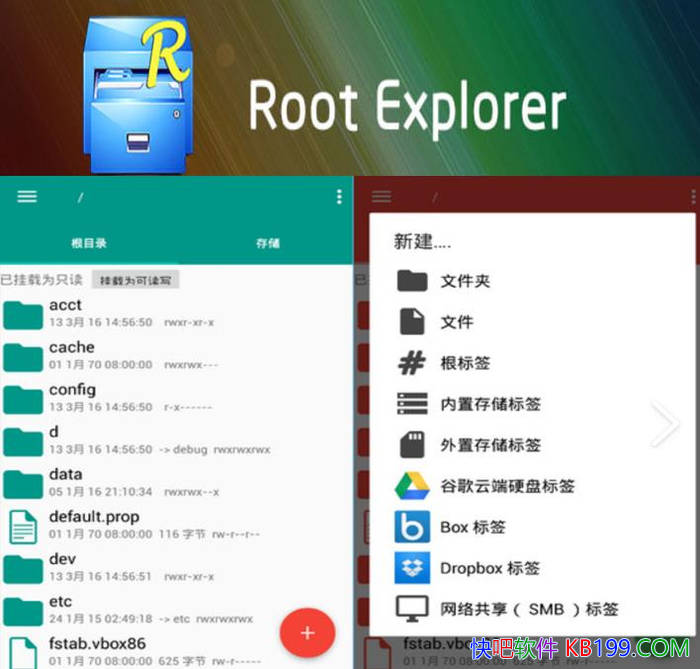
Task: Open the data folder icon
Action: point(23,484)
